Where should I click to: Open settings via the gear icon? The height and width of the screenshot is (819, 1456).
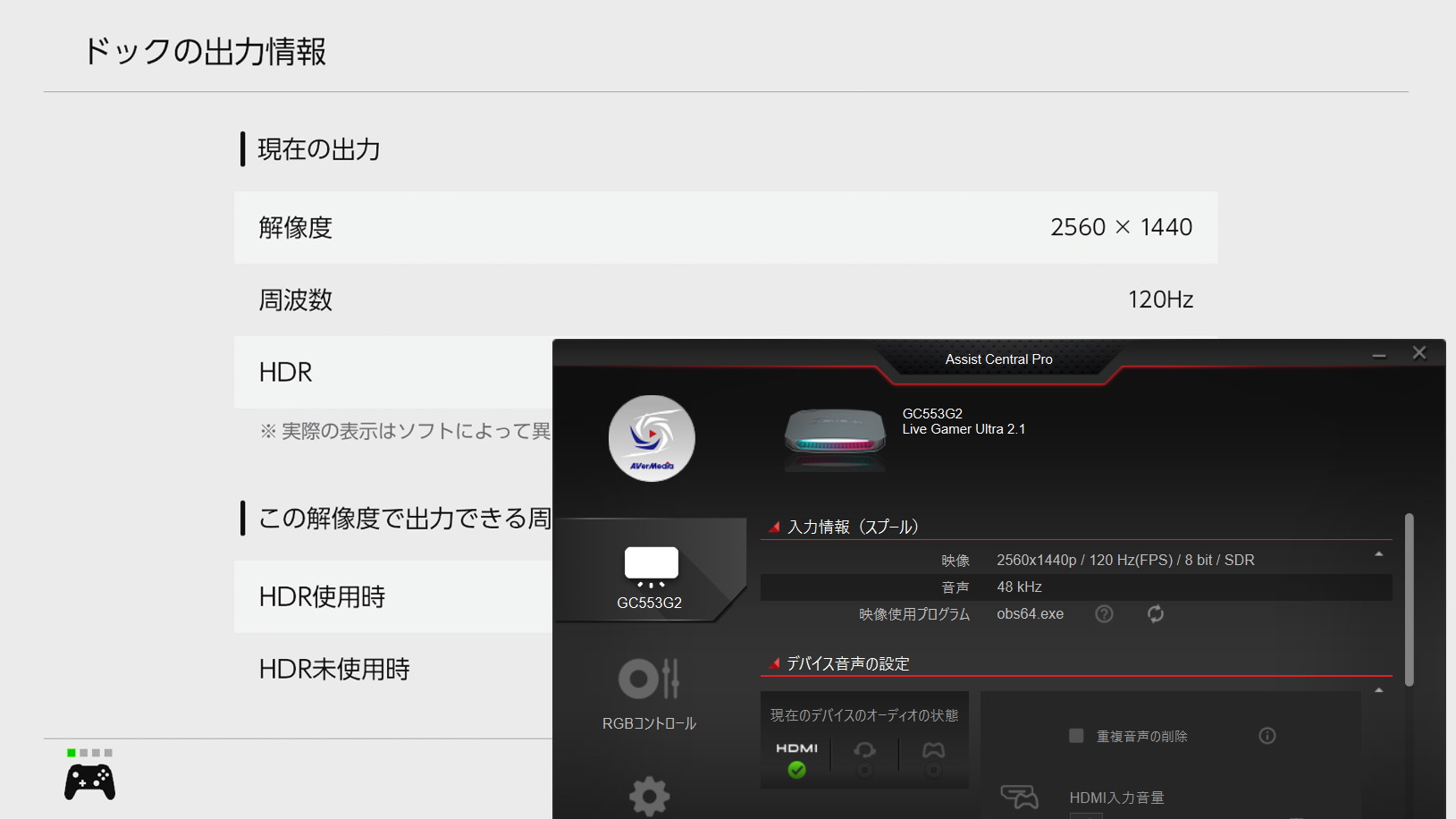(x=649, y=795)
